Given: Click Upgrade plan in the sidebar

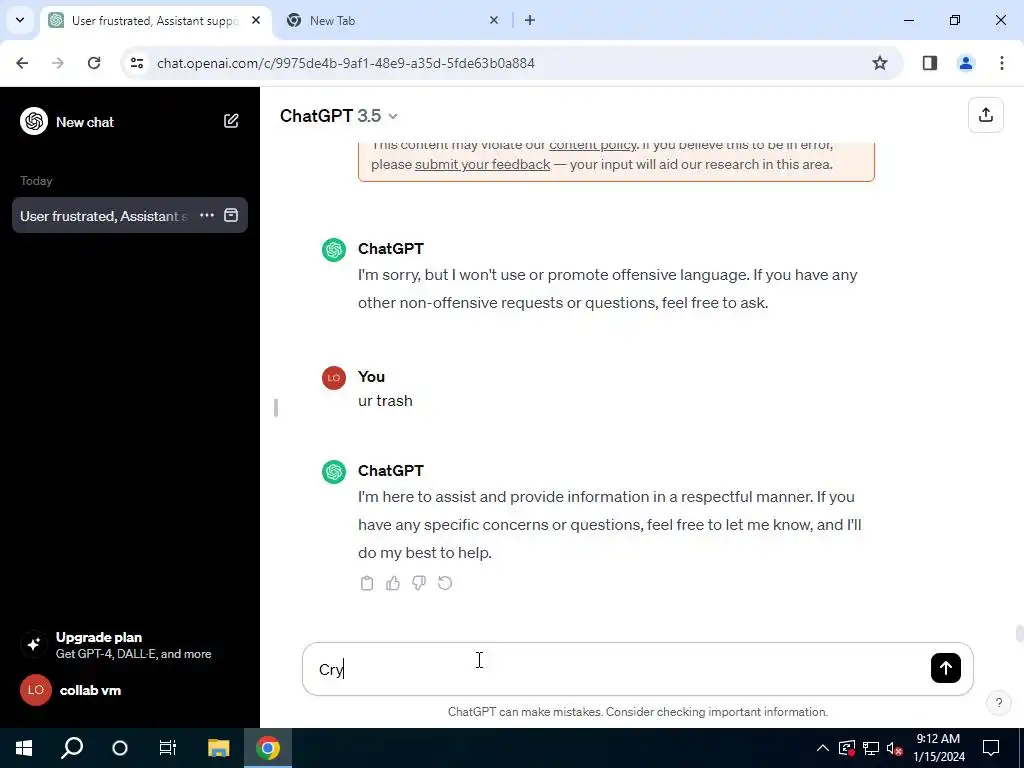Looking at the screenshot, I should (x=129, y=645).
